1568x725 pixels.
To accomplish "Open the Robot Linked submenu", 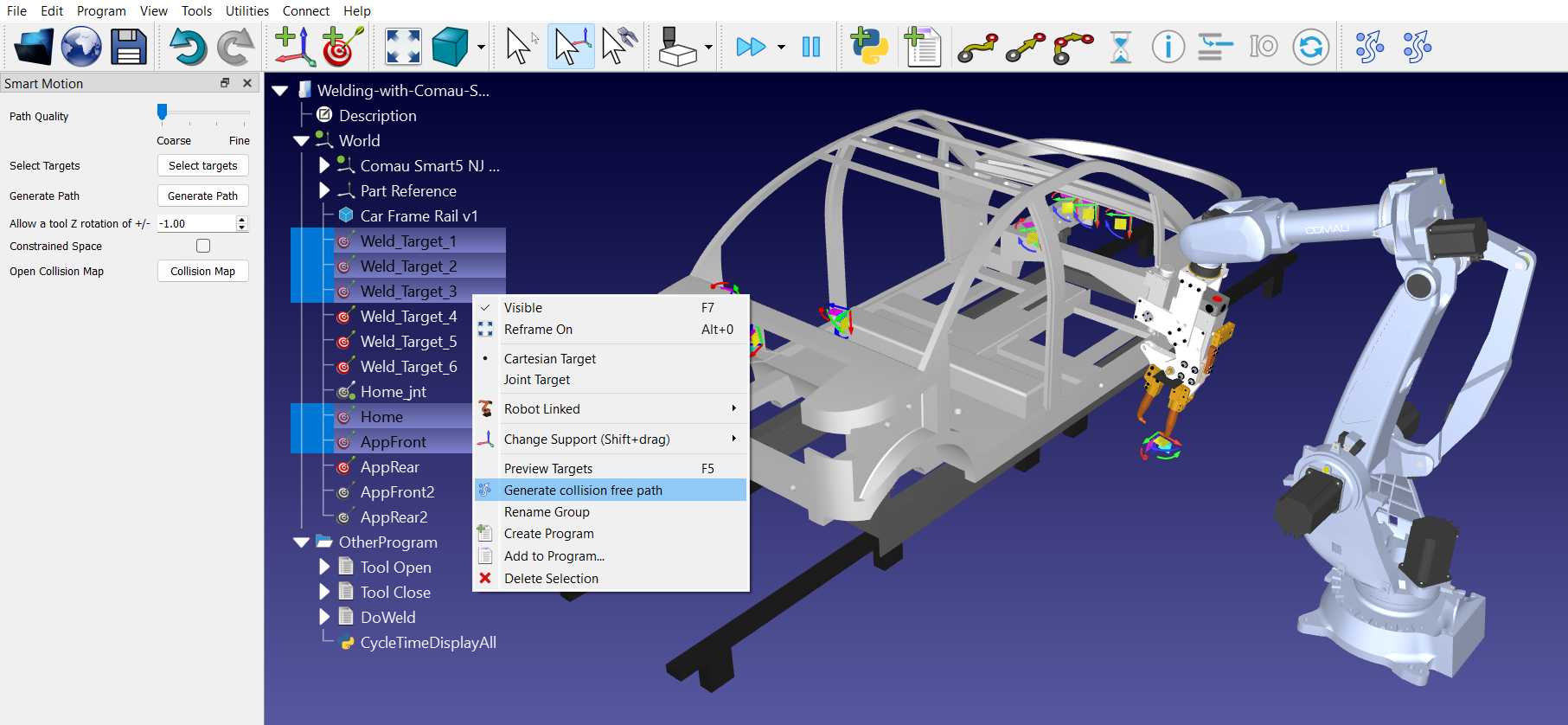I will [611, 409].
